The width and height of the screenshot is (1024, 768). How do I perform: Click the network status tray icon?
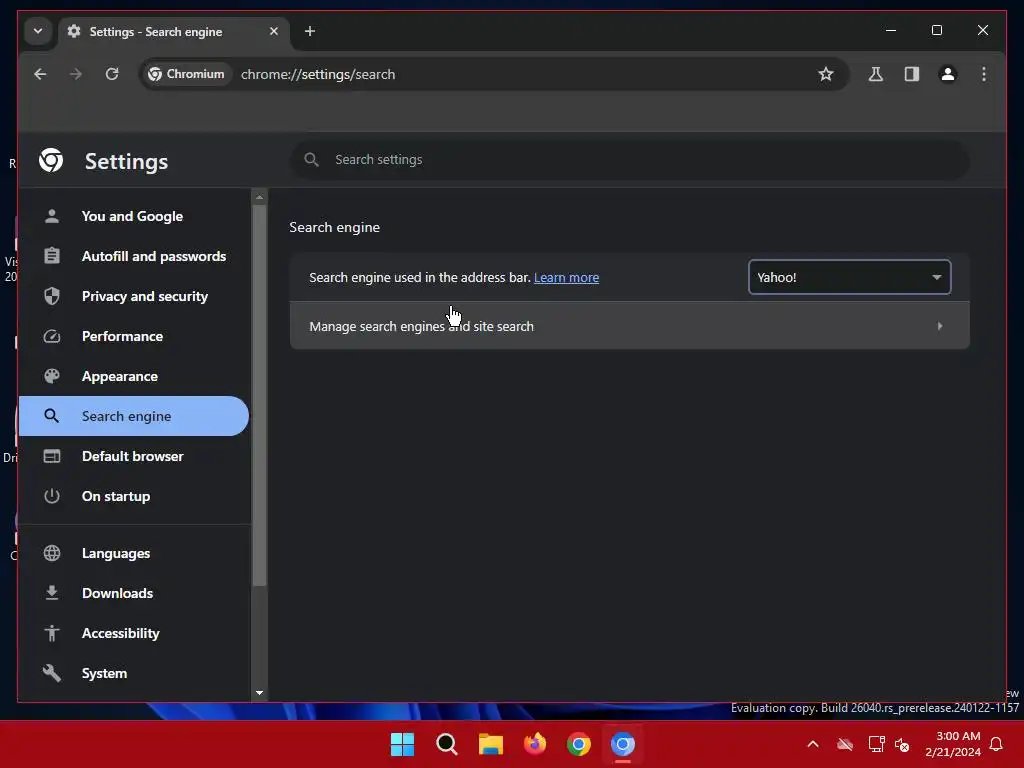coord(876,744)
